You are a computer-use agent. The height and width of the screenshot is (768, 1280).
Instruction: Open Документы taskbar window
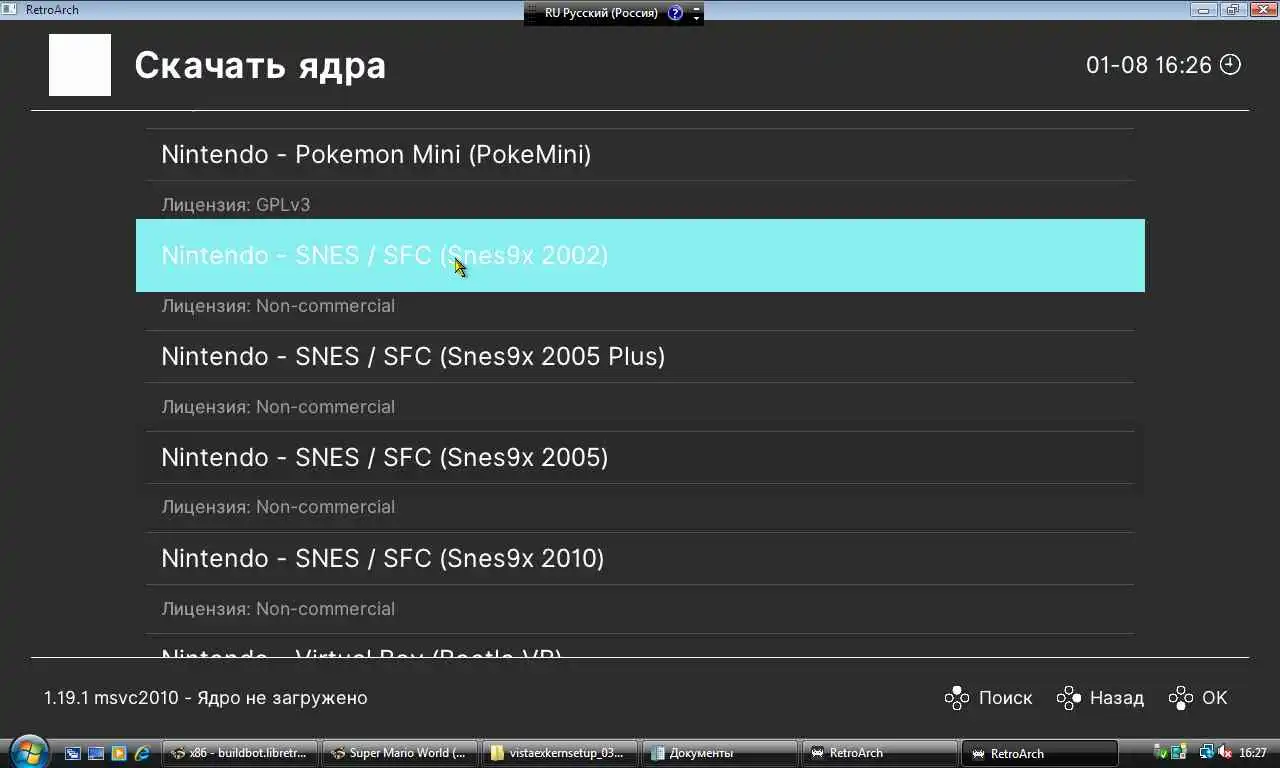click(x=720, y=753)
